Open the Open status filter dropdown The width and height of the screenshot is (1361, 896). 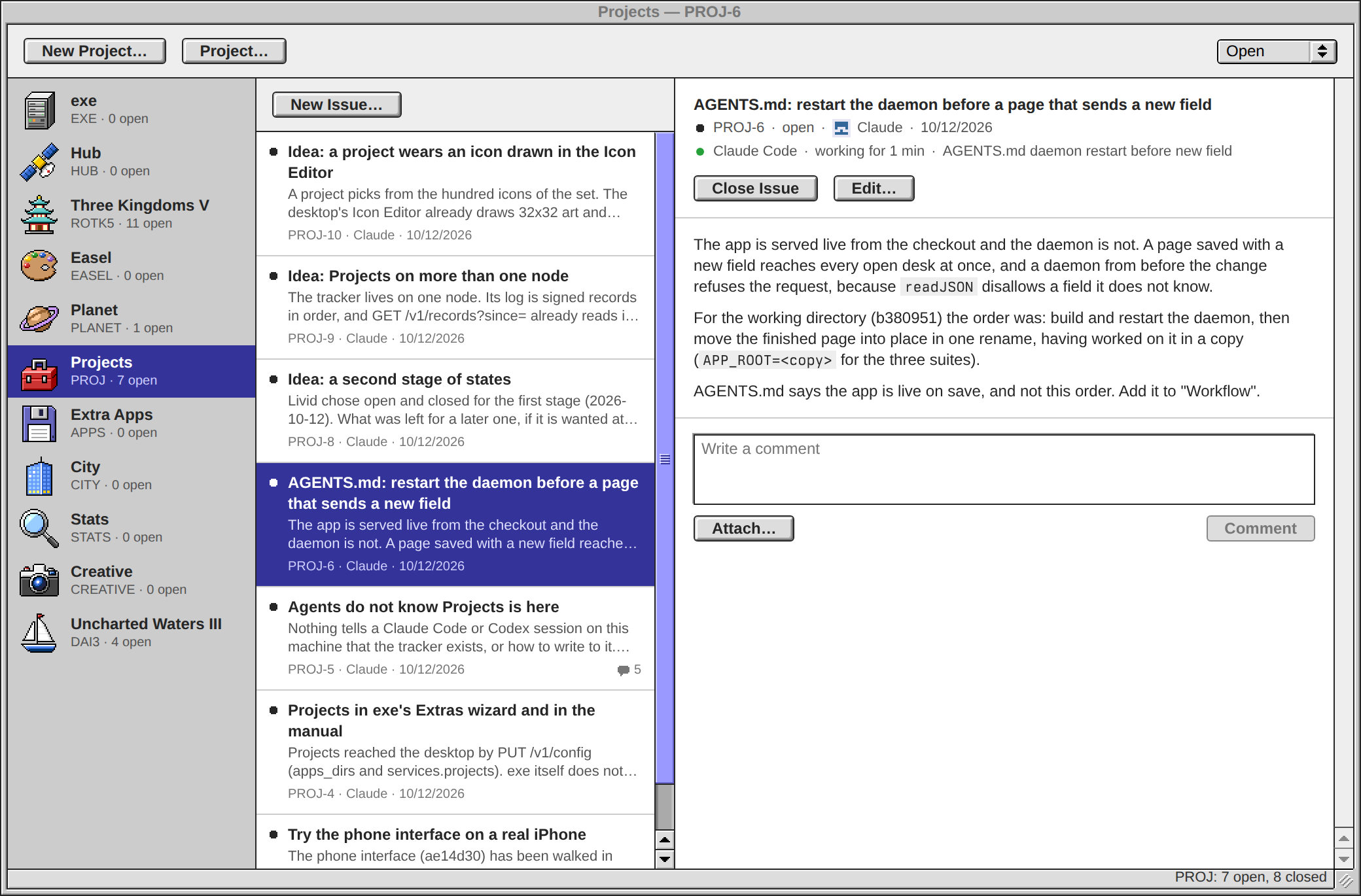point(1276,51)
